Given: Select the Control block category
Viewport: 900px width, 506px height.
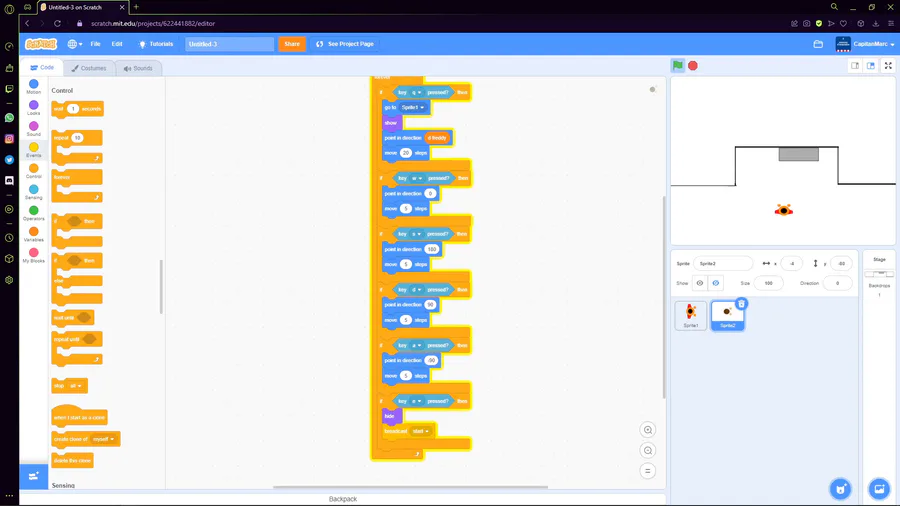Looking at the screenshot, I should click(x=33, y=171).
